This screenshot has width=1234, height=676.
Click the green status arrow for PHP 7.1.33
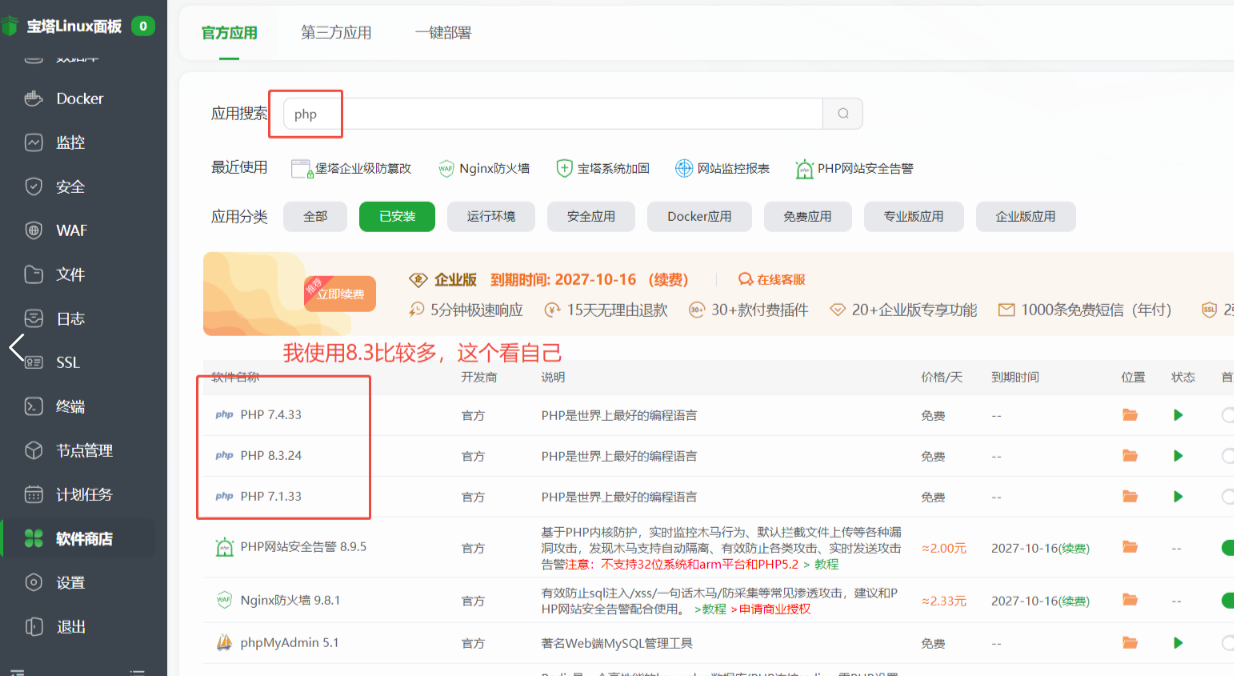[1178, 496]
